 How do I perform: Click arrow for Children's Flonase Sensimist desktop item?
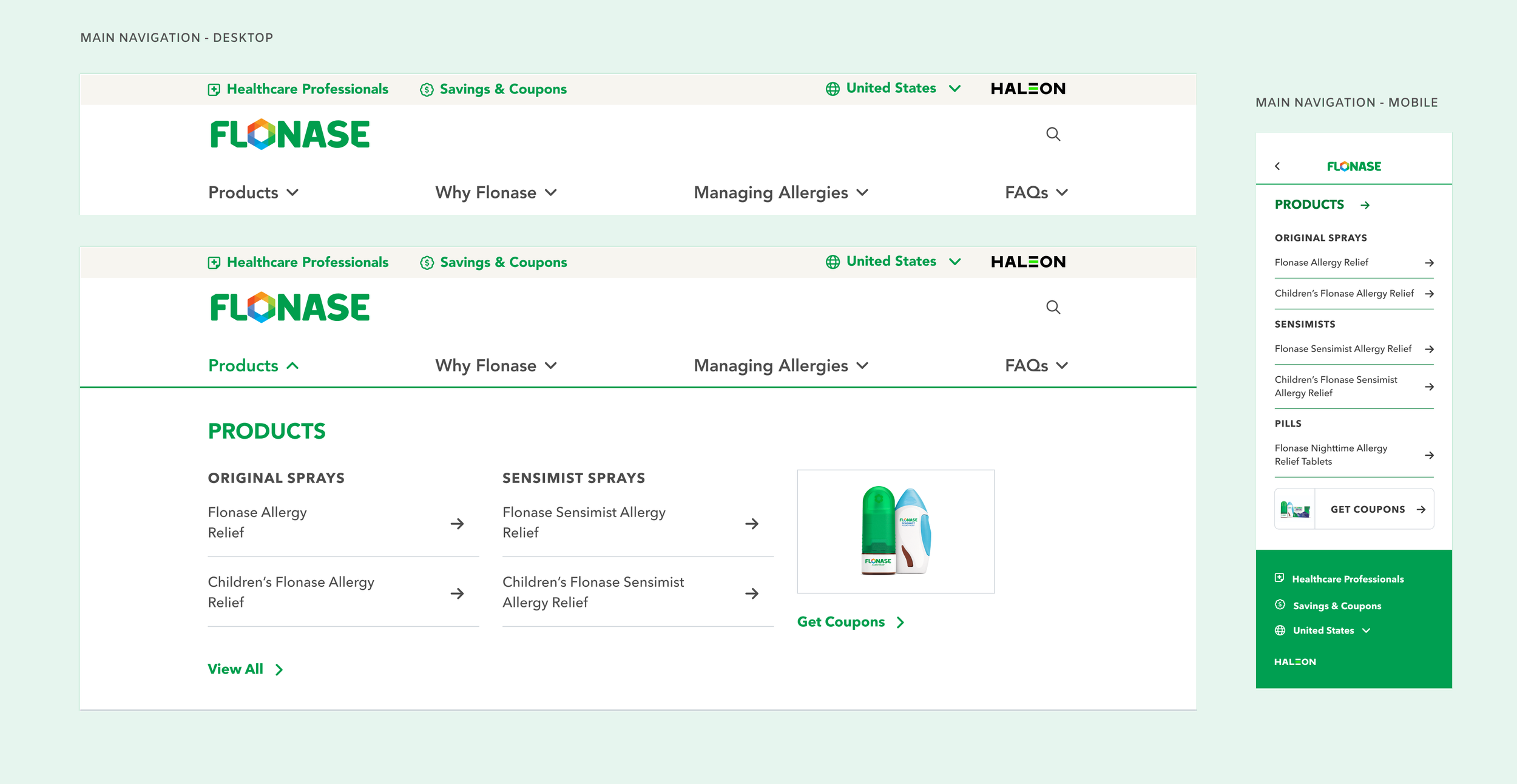(x=751, y=593)
